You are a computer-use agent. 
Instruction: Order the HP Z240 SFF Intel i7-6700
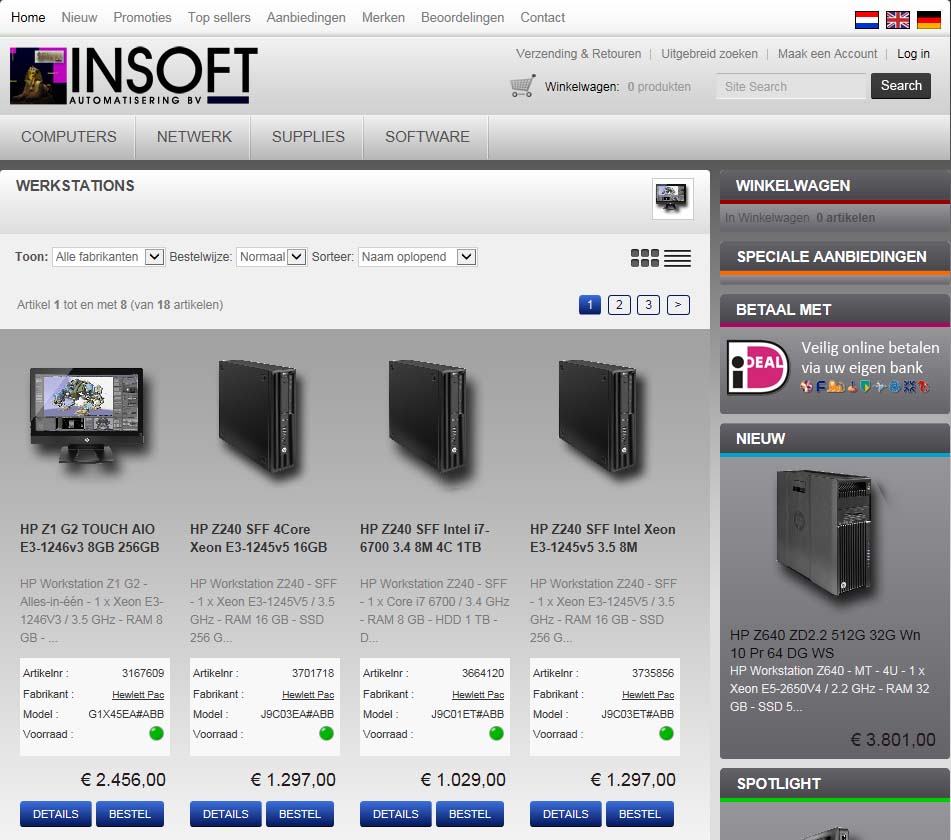click(x=469, y=814)
